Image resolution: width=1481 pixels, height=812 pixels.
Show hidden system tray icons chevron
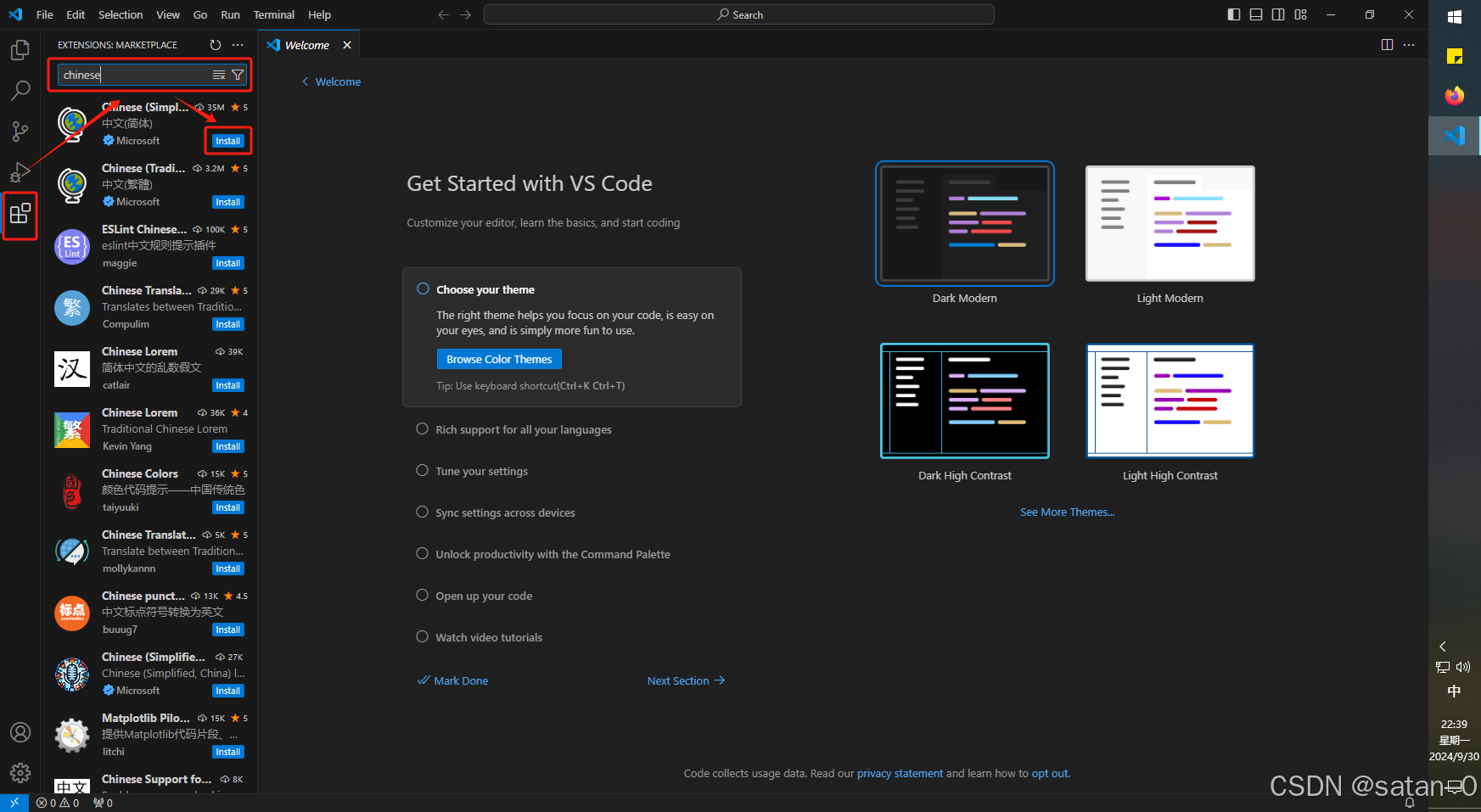tap(1443, 647)
